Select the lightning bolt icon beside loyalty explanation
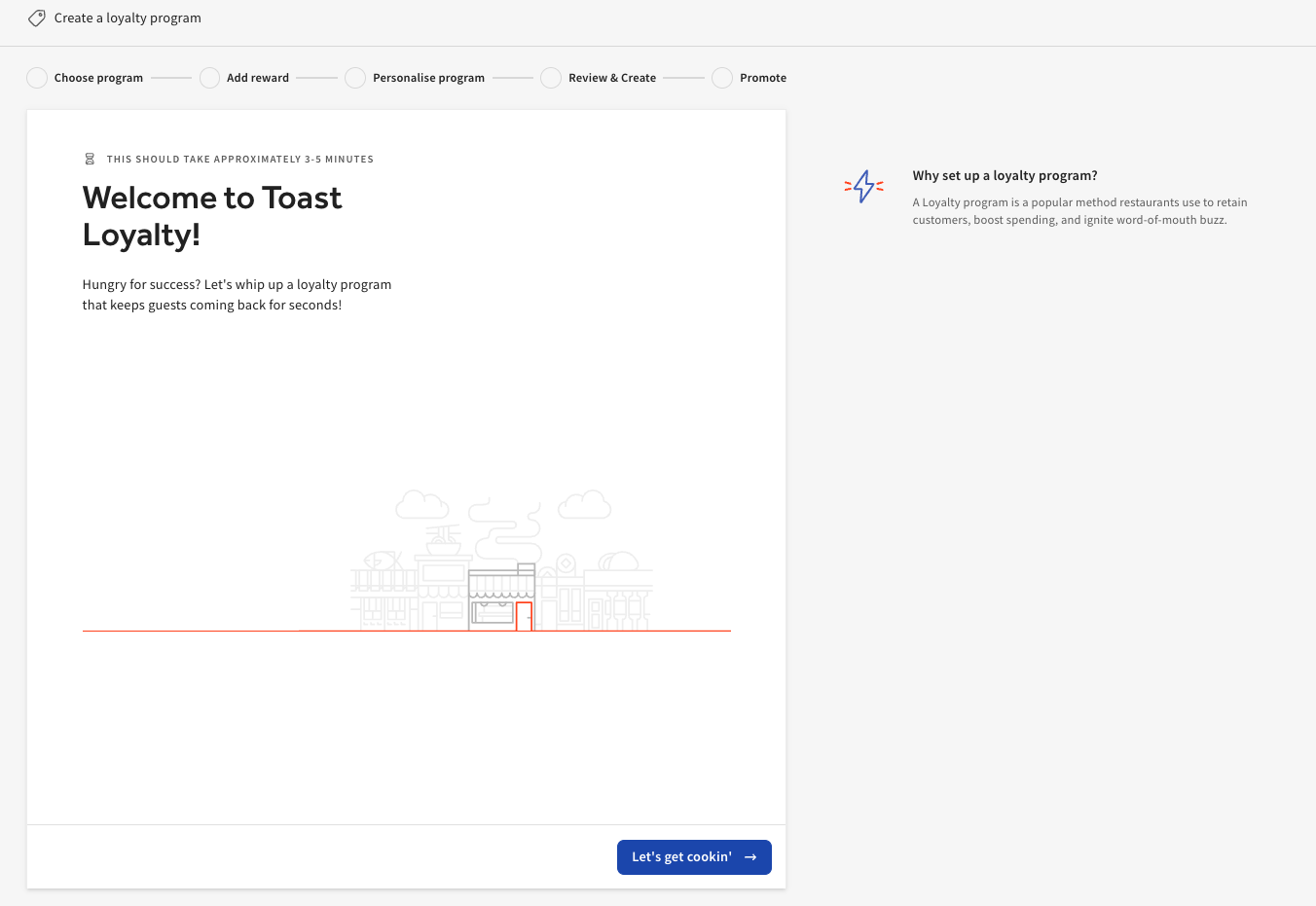This screenshot has width=1316, height=906. pos(863,187)
